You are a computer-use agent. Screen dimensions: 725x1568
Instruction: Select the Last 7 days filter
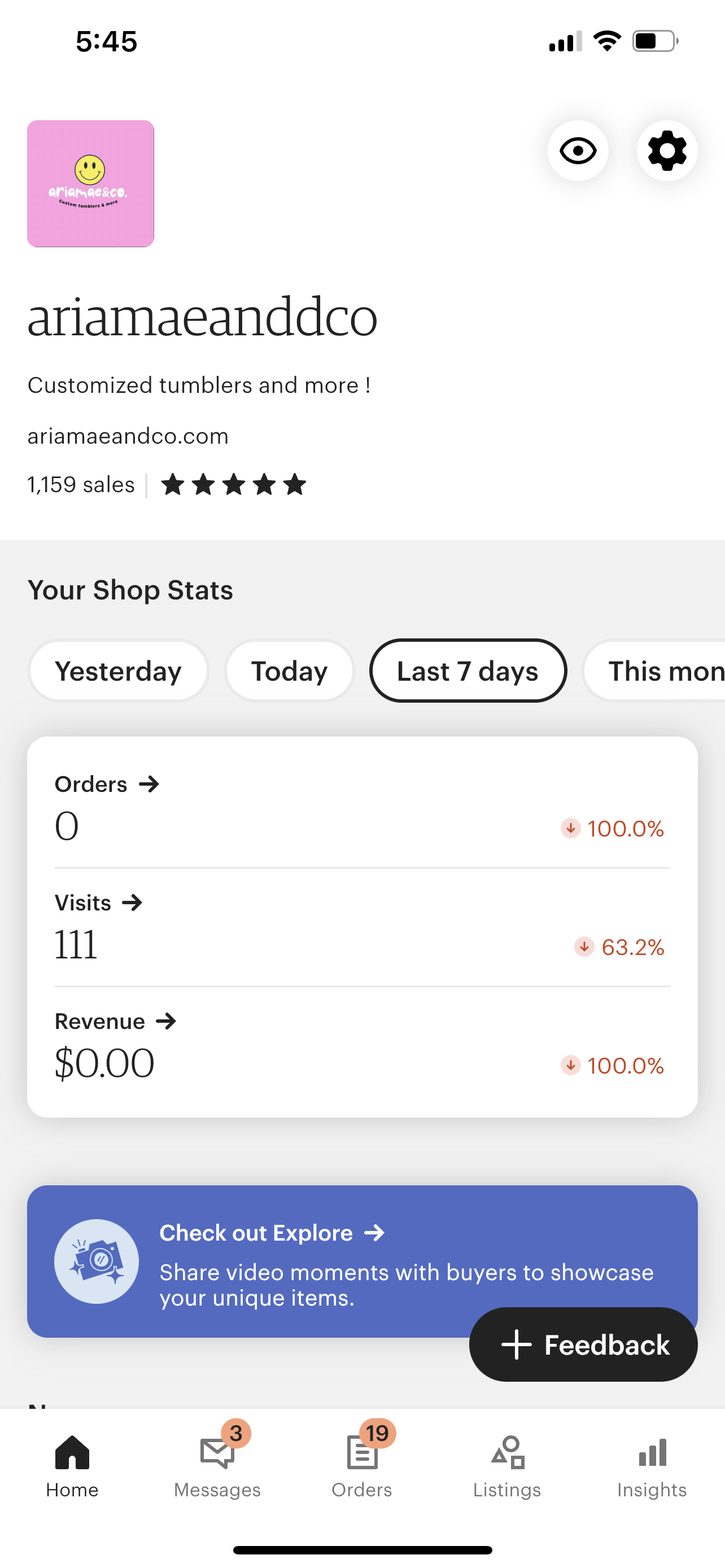pyautogui.click(x=468, y=671)
